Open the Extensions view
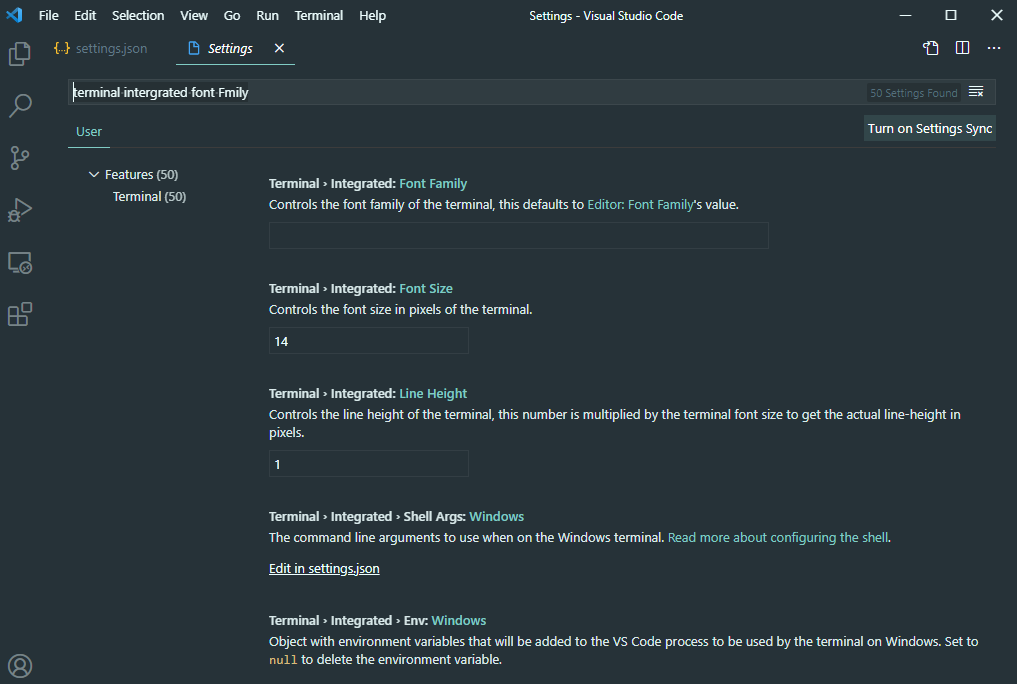This screenshot has height=684, width=1017. click(x=19, y=314)
